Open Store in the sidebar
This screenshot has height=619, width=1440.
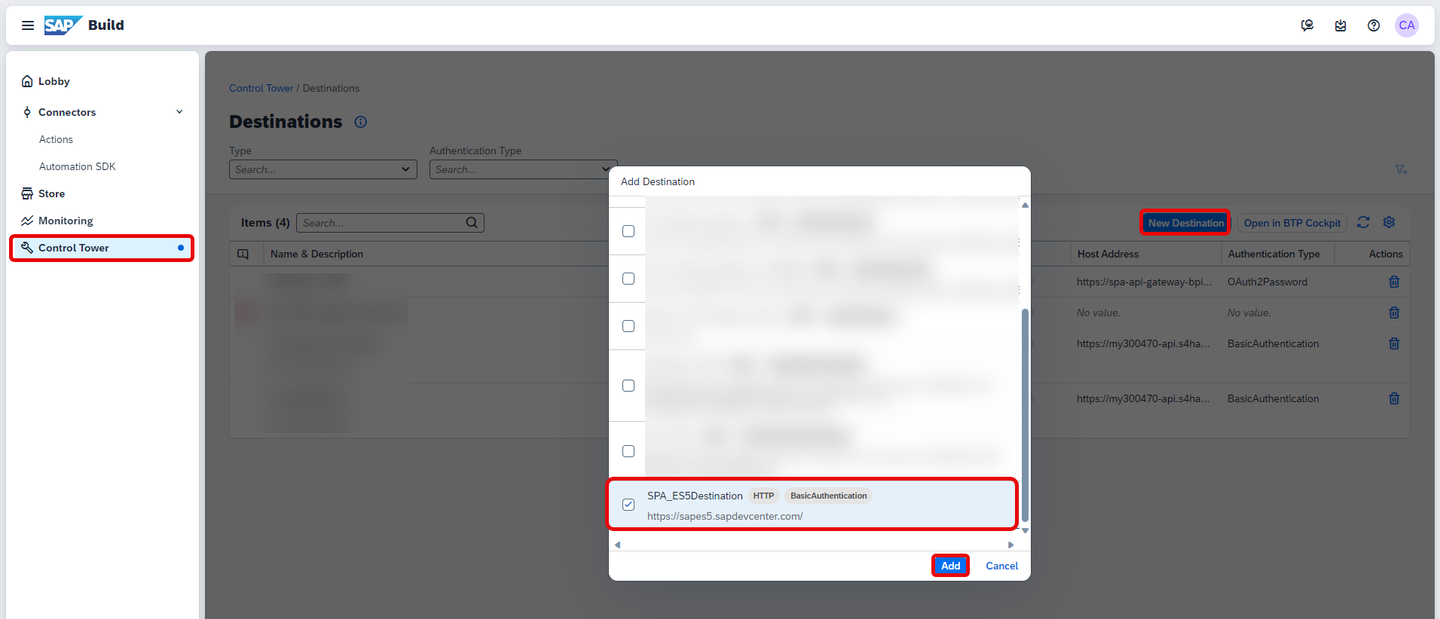[x=51, y=193]
